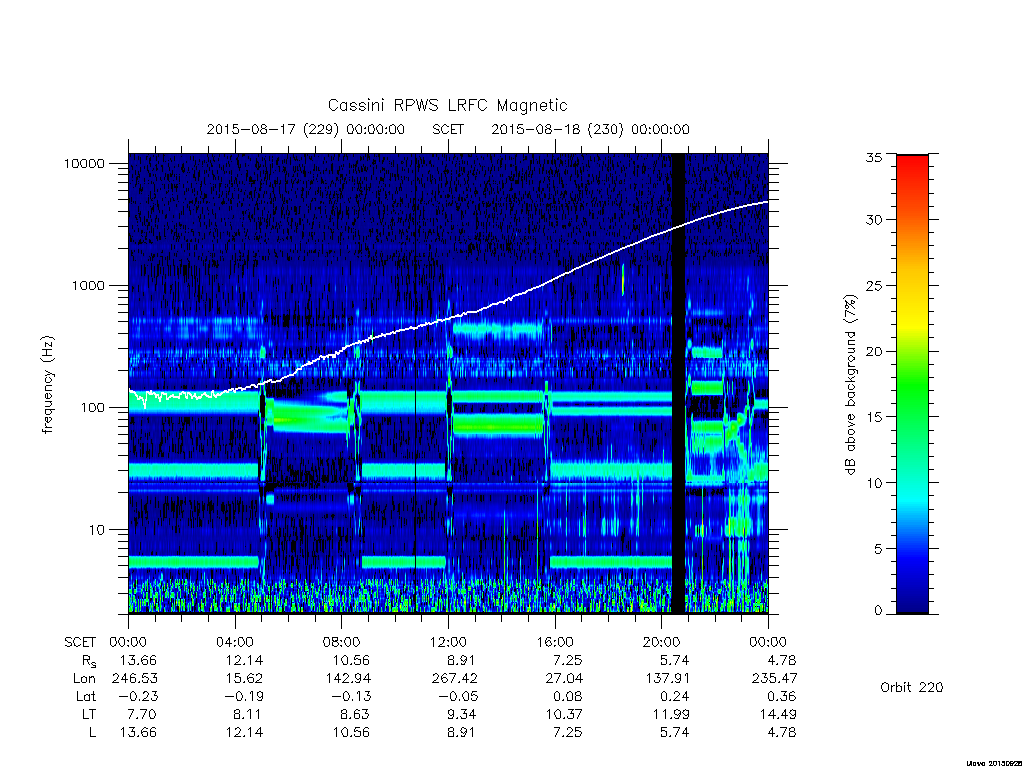Select the Lon value 27.04

pyautogui.click(x=564, y=679)
